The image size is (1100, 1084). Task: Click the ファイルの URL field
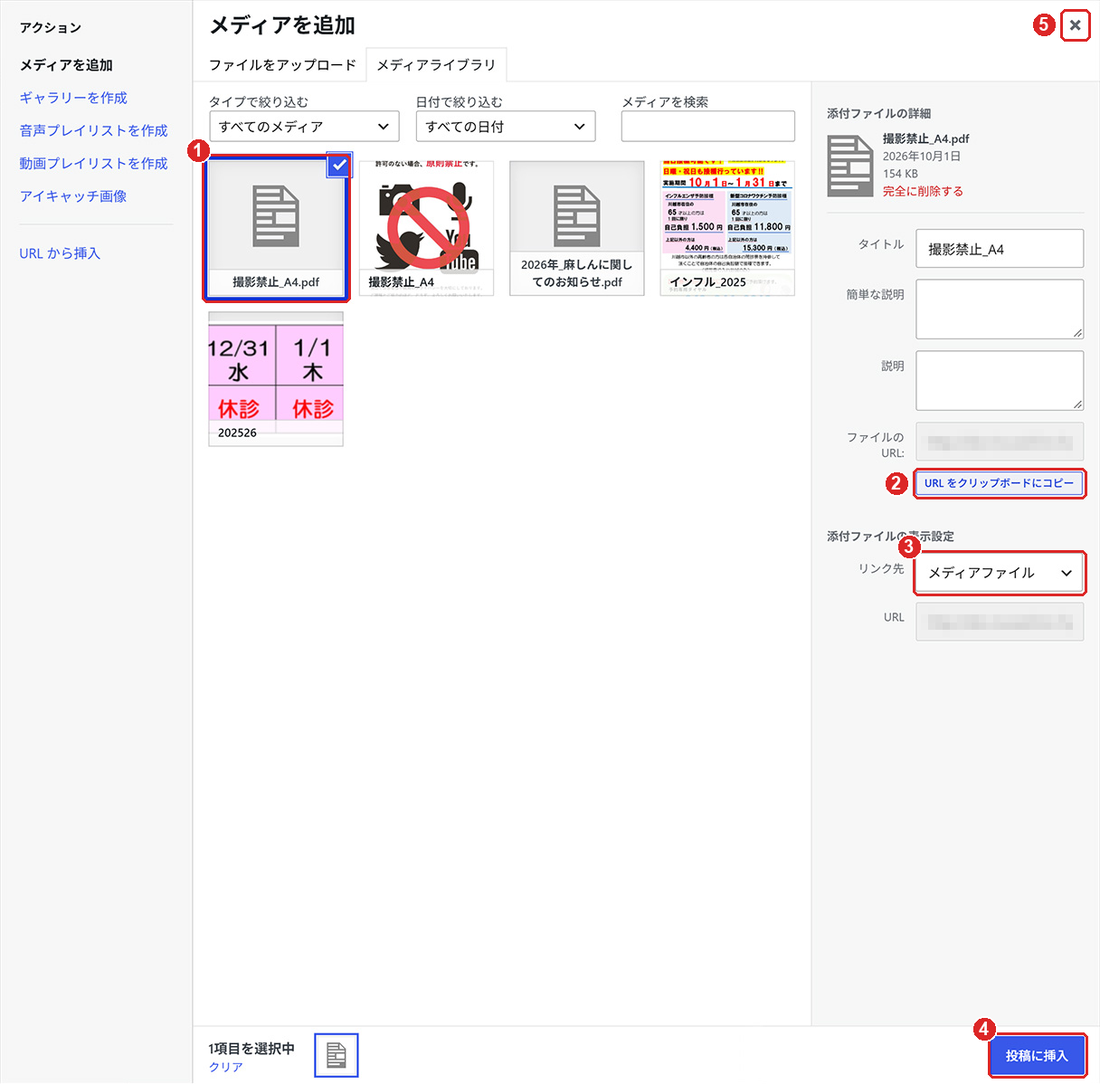[999, 442]
